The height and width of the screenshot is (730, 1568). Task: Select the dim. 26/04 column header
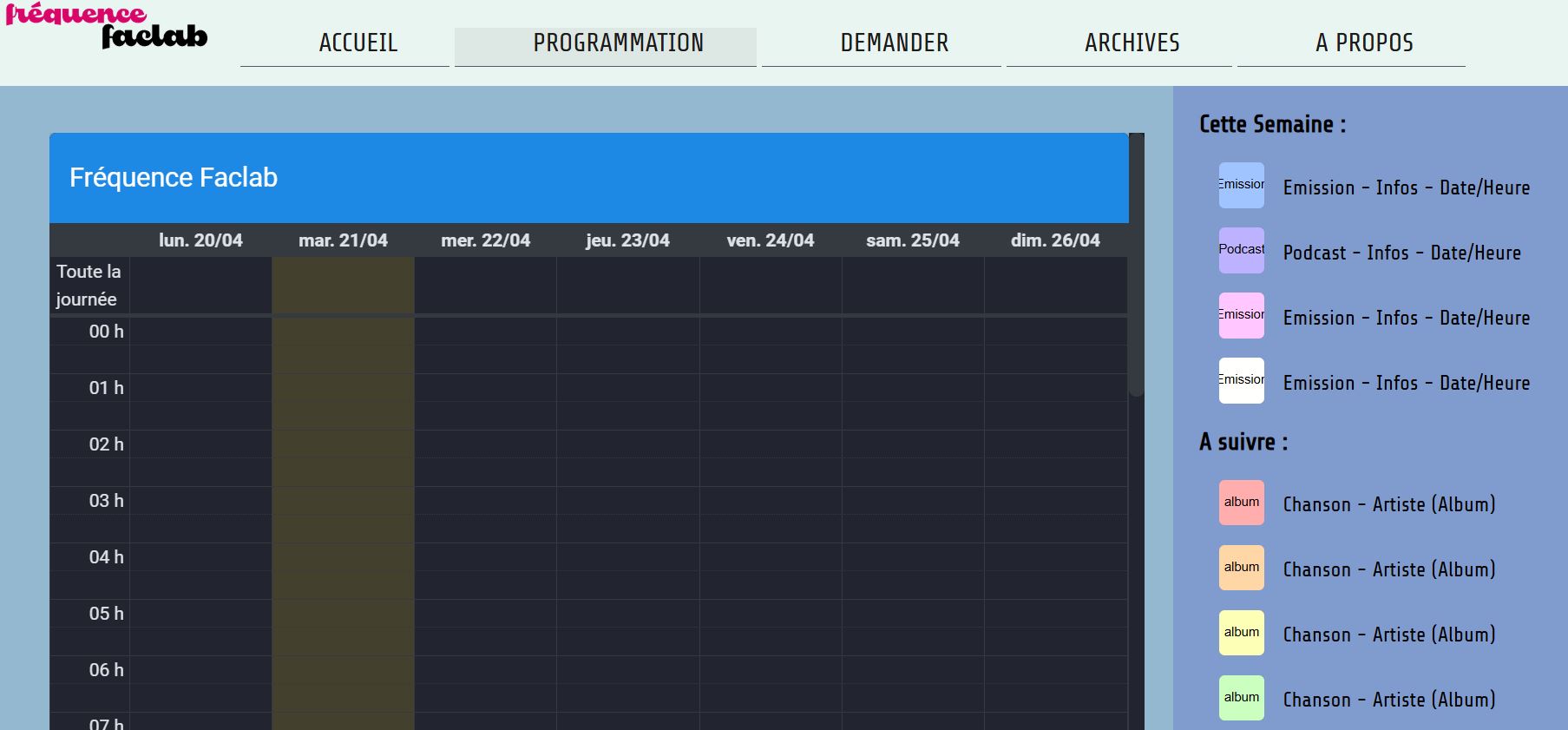[1055, 240]
